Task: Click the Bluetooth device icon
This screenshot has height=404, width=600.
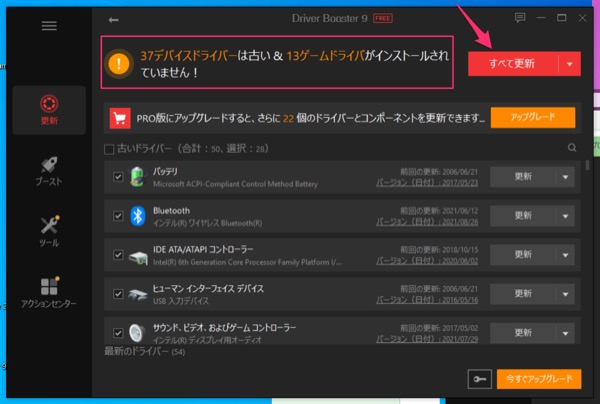Action: click(x=137, y=216)
